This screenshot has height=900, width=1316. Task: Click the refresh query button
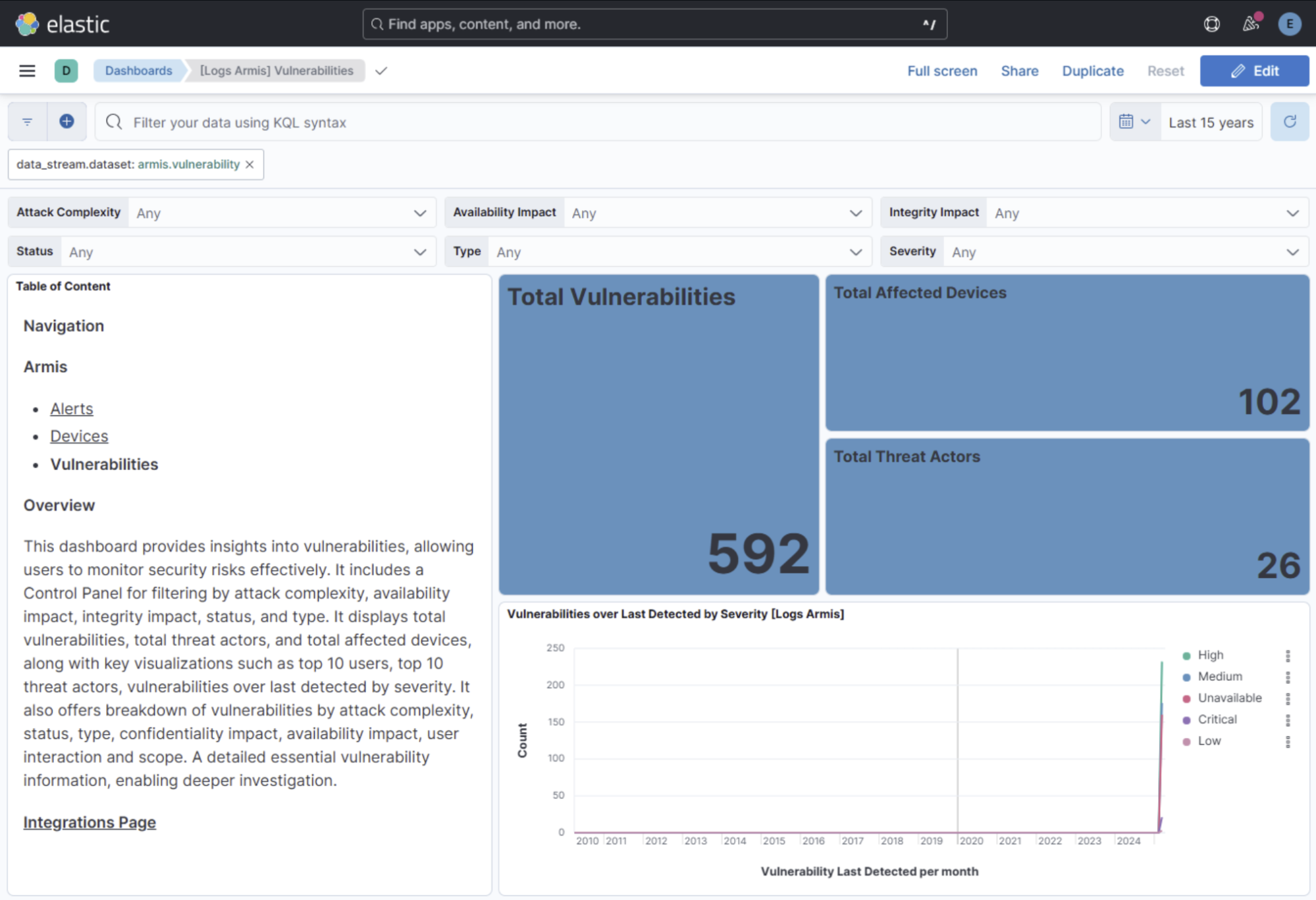1289,122
